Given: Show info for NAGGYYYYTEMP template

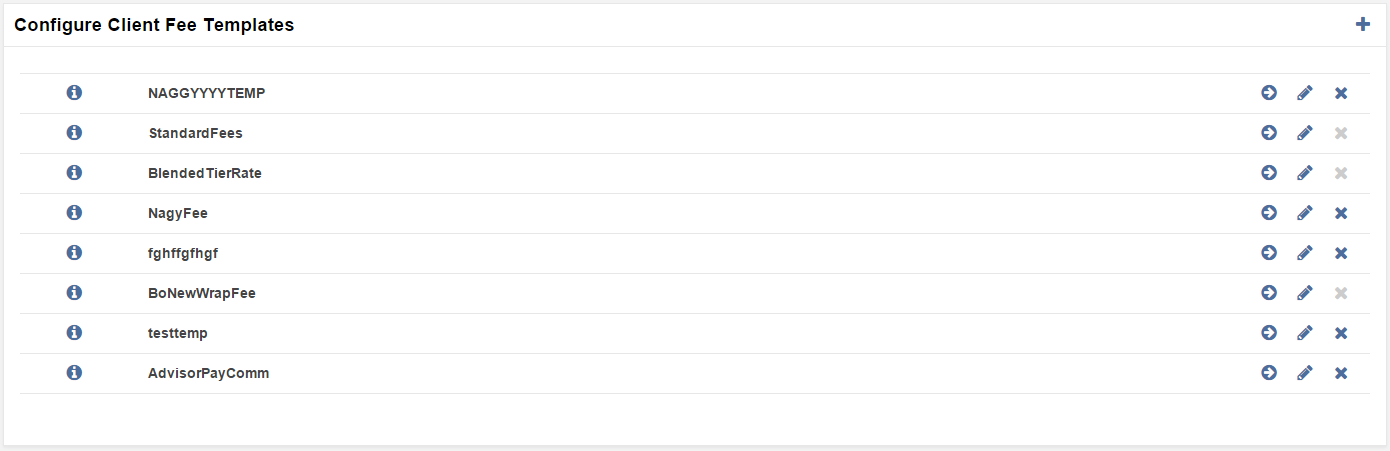Looking at the screenshot, I should pyautogui.click(x=74, y=93).
